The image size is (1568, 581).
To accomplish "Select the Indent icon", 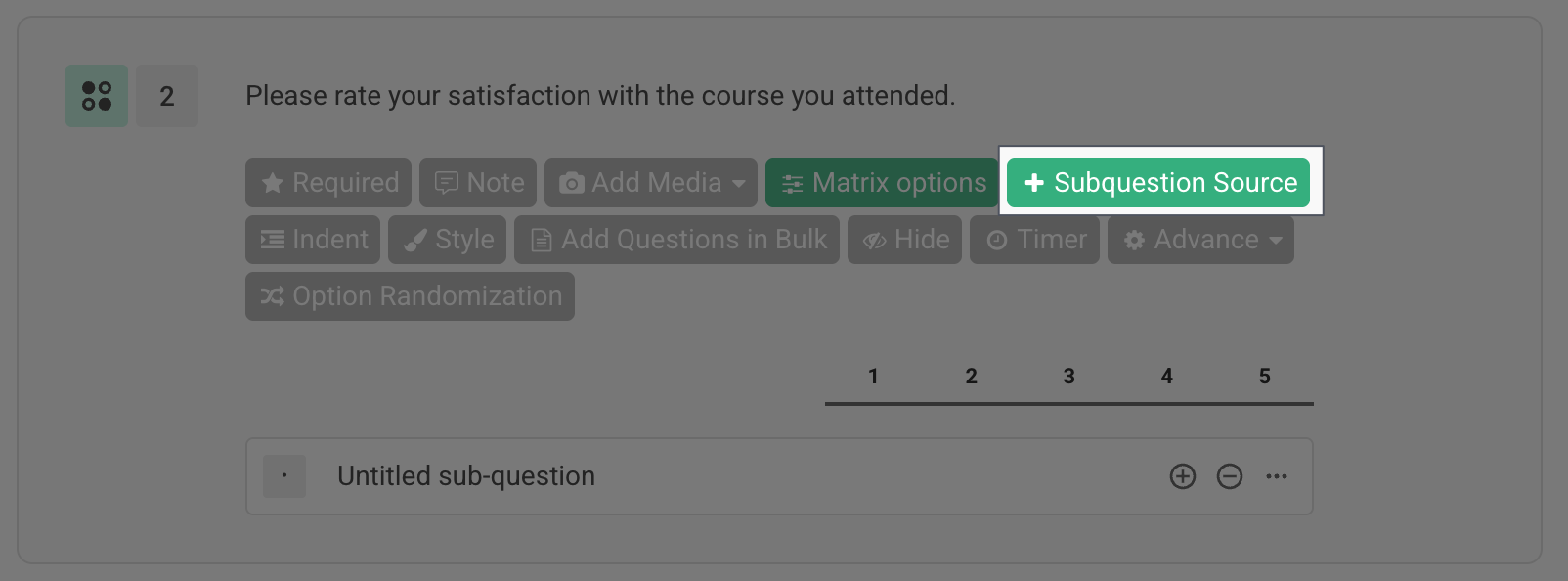I will pyautogui.click(x=272, y=239).
